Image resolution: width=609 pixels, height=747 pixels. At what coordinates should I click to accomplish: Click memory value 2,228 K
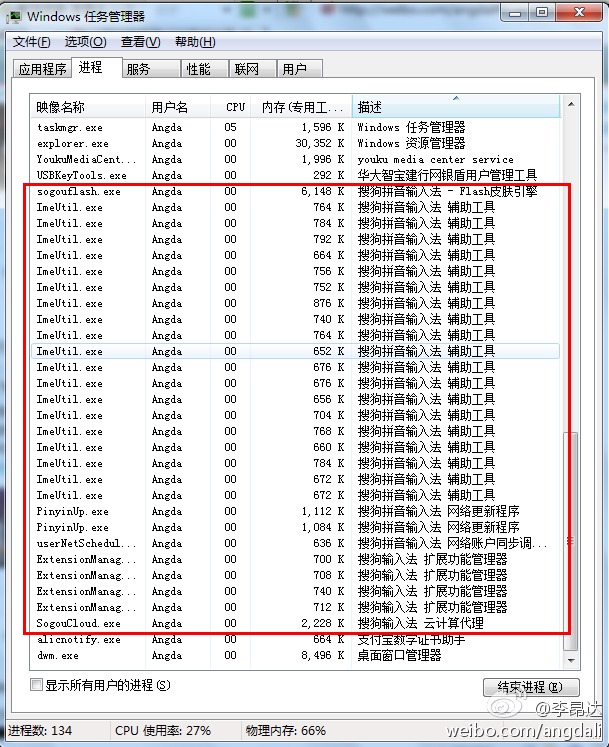(323, 623)
